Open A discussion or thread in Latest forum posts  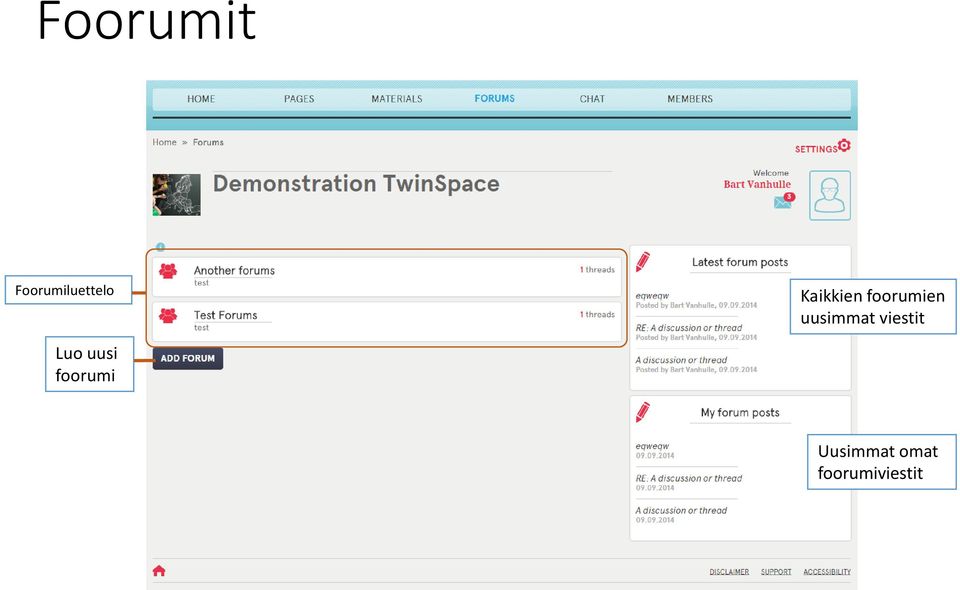click(681, 360)
